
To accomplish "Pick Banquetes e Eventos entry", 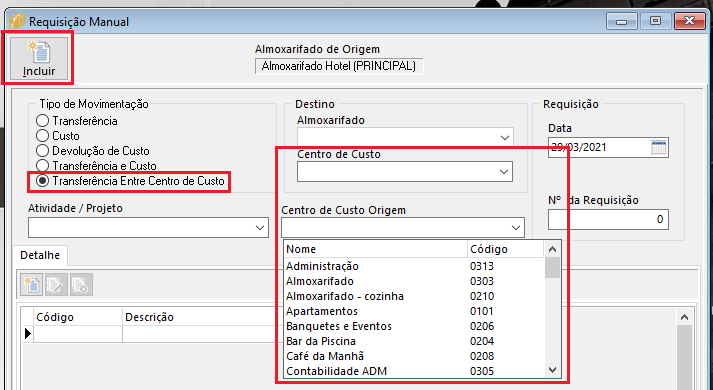I will [x=414, y=326].
